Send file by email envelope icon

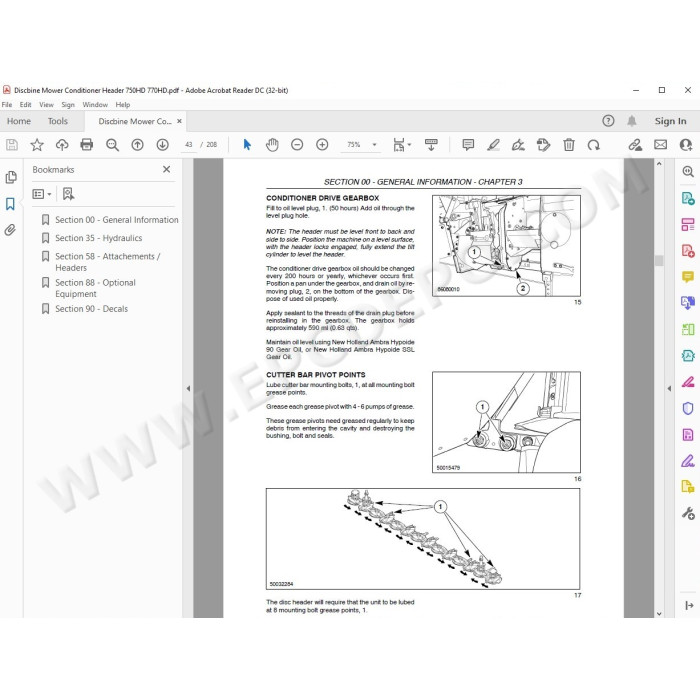click(x=660, y=145)
